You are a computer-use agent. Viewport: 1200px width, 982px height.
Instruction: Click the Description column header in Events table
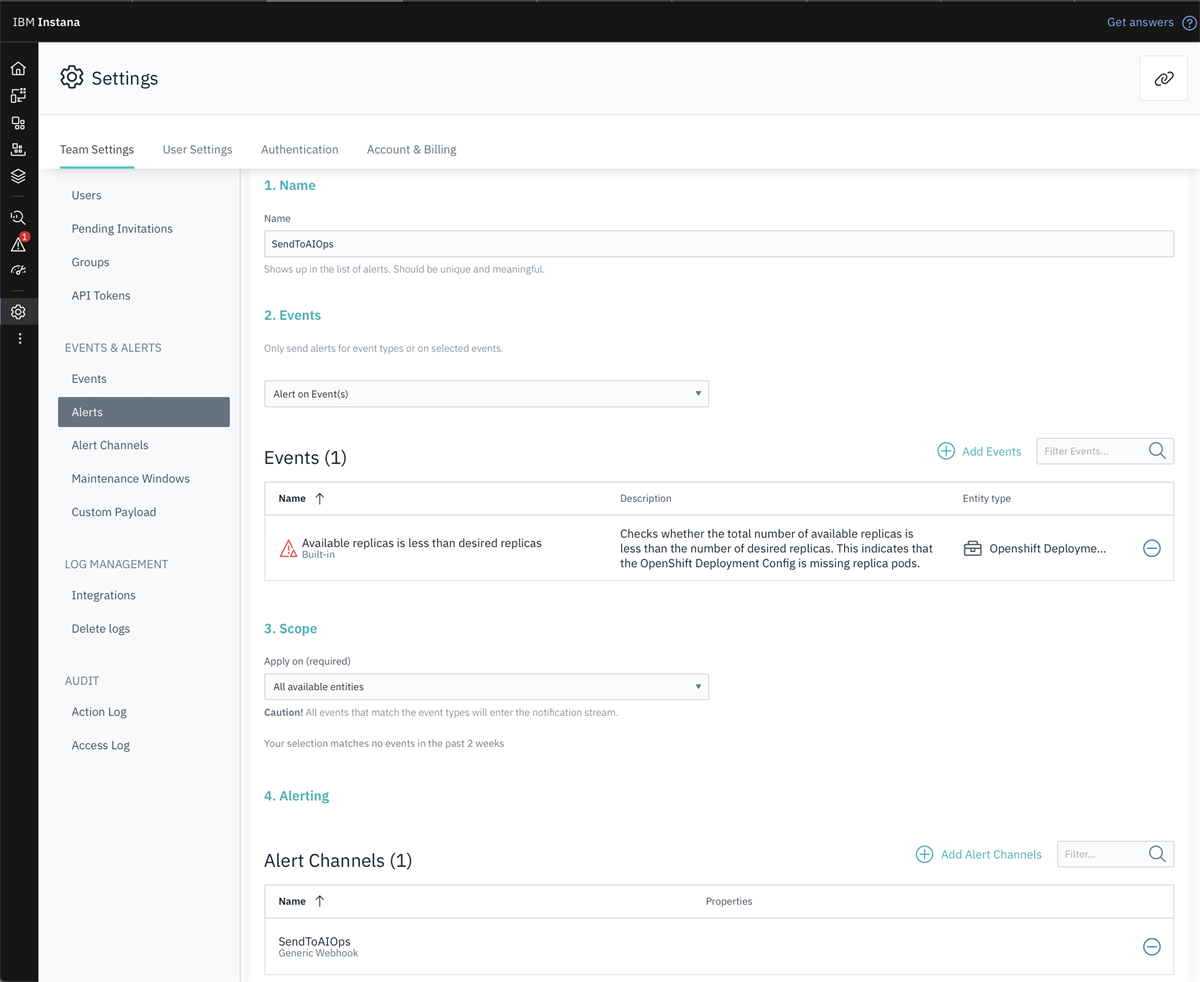(x=646, y=498)
